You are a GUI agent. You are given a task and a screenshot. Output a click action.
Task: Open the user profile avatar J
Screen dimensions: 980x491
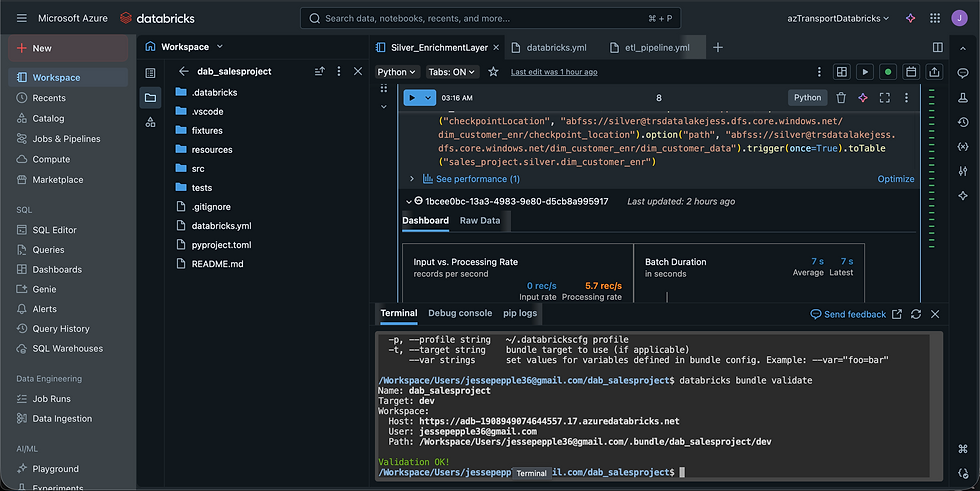(x=959, y=18)
